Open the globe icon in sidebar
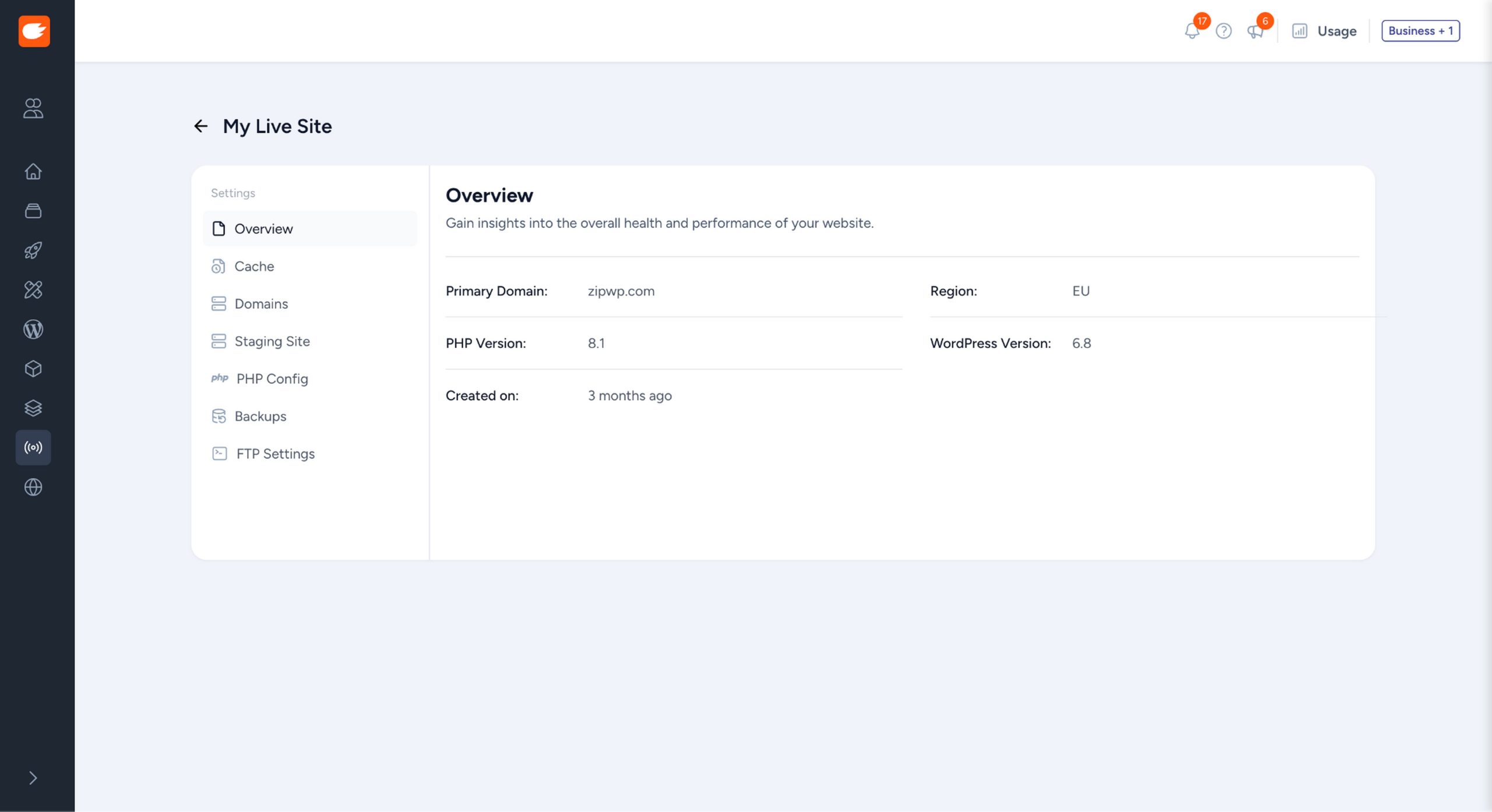This screenshot has width=1492, height=812. [x=33, y=487]
